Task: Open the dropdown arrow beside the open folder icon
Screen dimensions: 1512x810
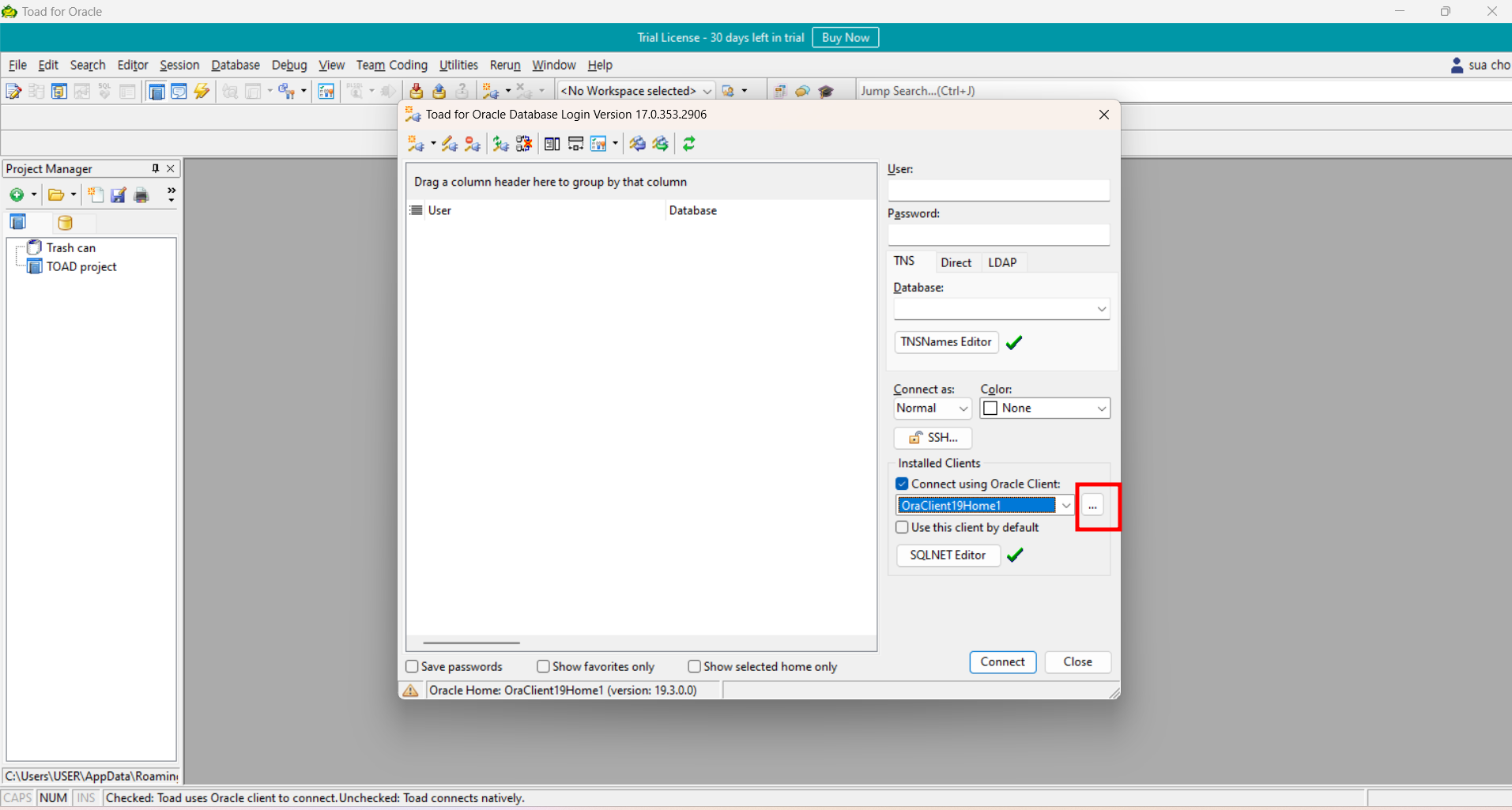Action: (x=74, y=194)
